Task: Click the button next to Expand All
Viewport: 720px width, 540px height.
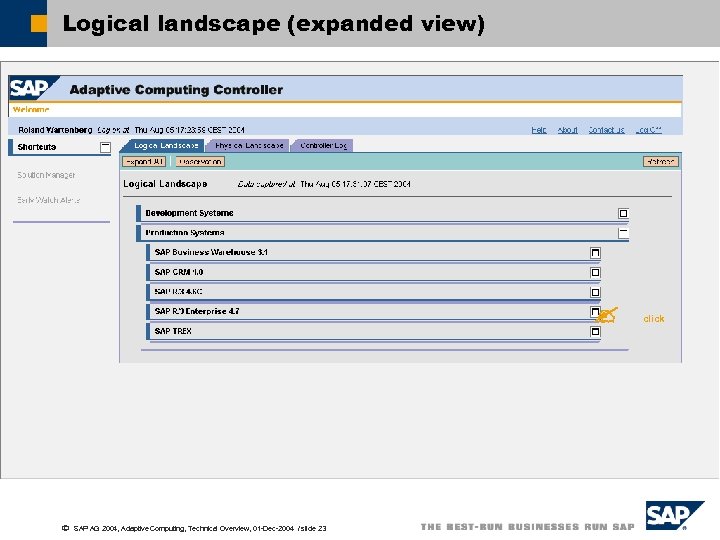Action: (200, 162)
